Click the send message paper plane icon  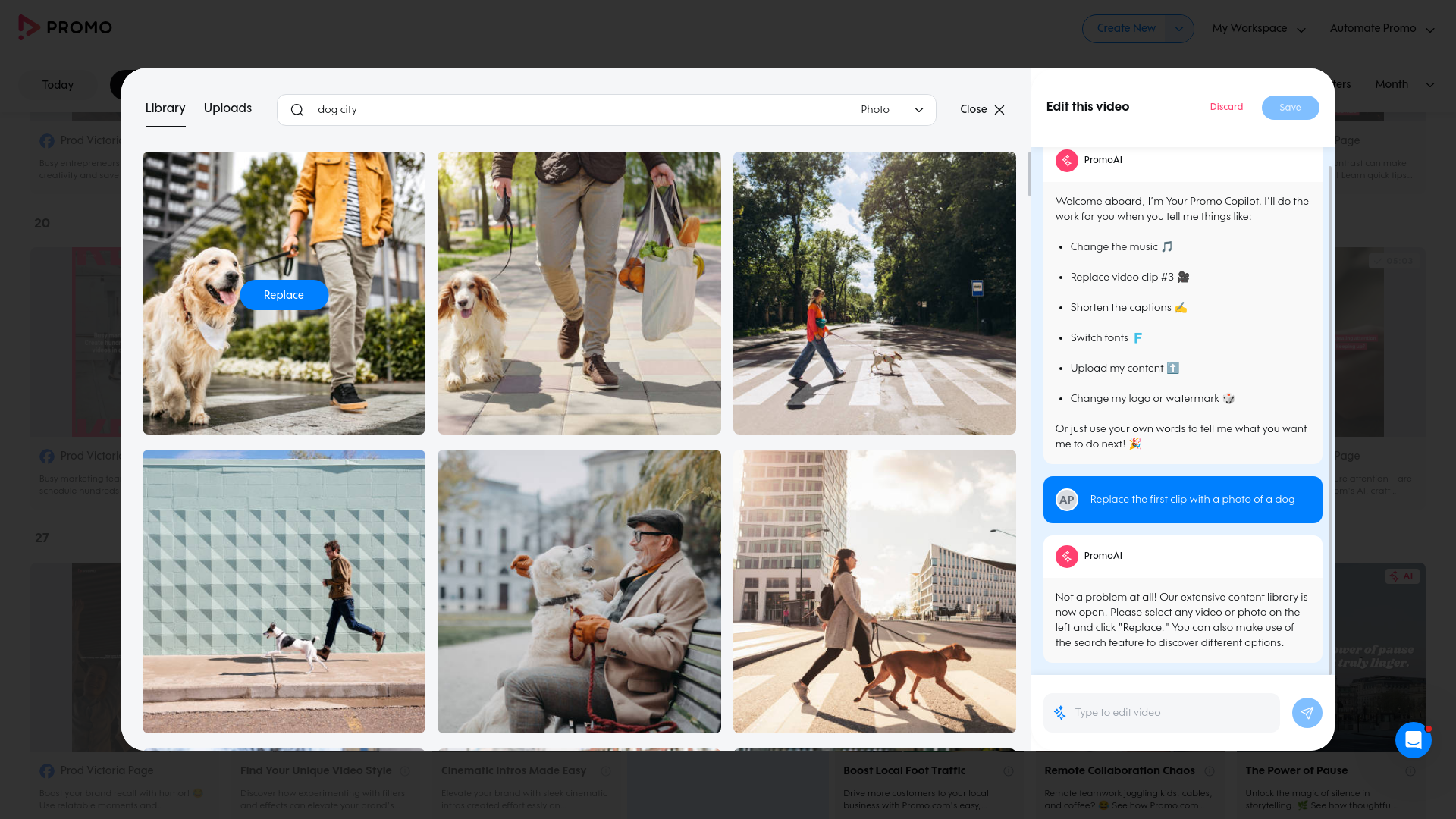coord(1307,713)
